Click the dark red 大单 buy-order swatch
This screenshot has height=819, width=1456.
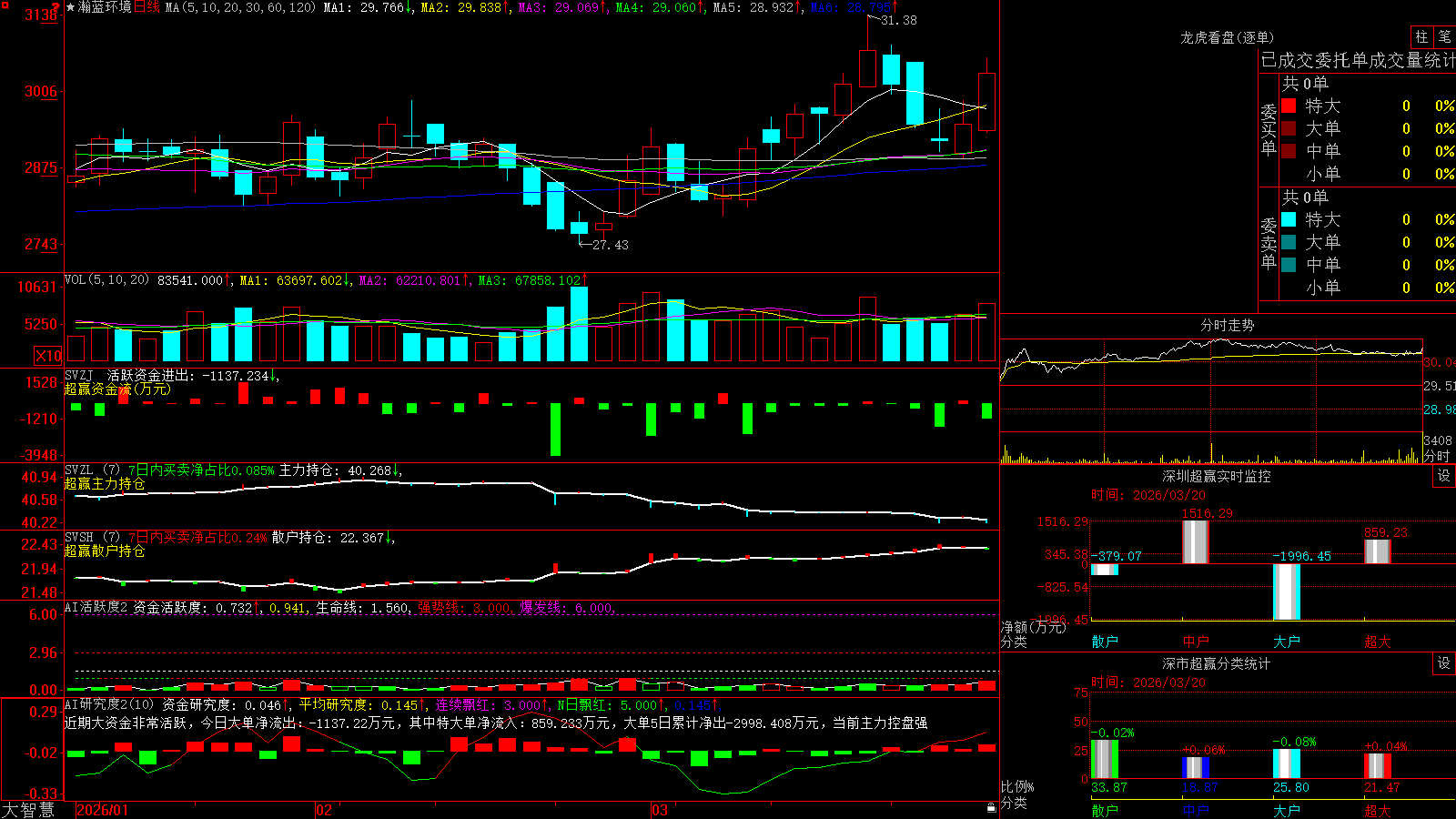(1289, 128)
